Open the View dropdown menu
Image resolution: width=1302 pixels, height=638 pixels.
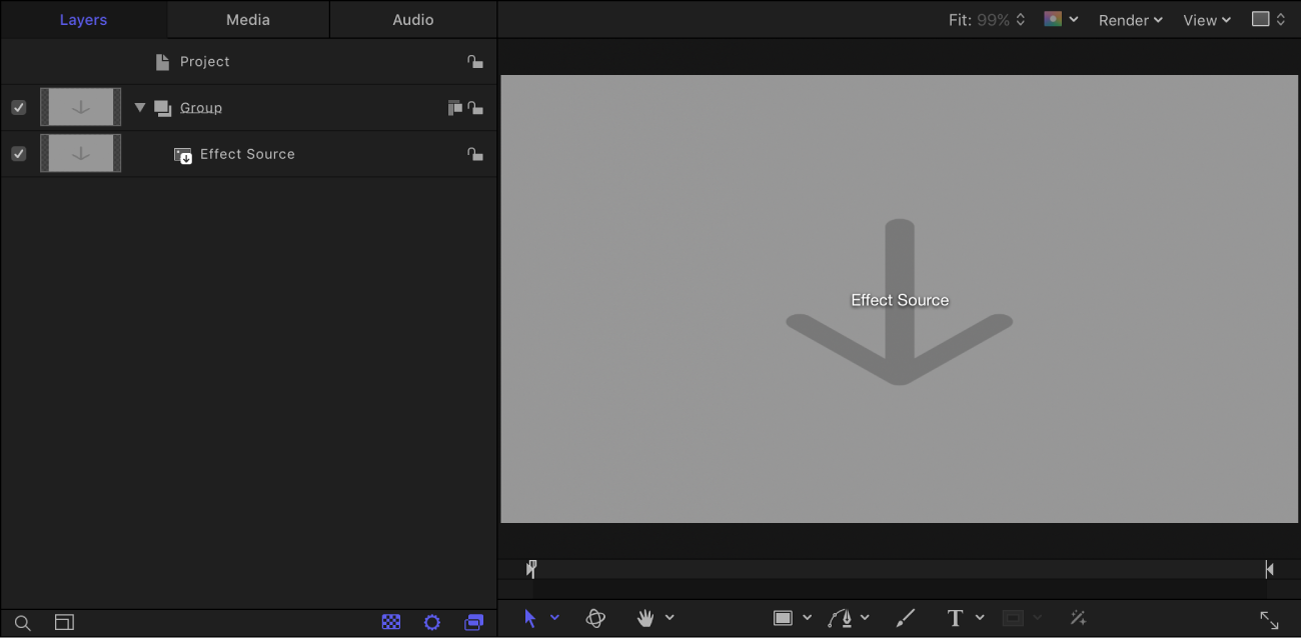point(1206,19)
